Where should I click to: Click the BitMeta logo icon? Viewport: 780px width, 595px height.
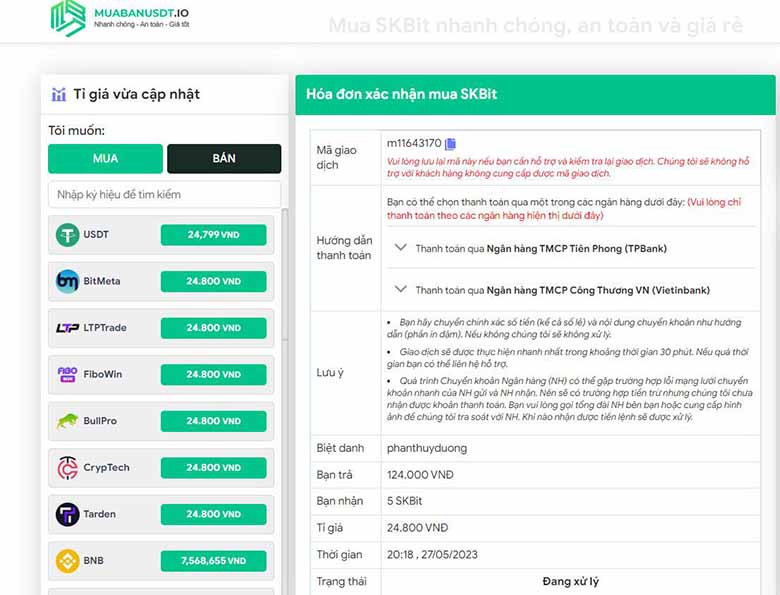coord(67,281)
